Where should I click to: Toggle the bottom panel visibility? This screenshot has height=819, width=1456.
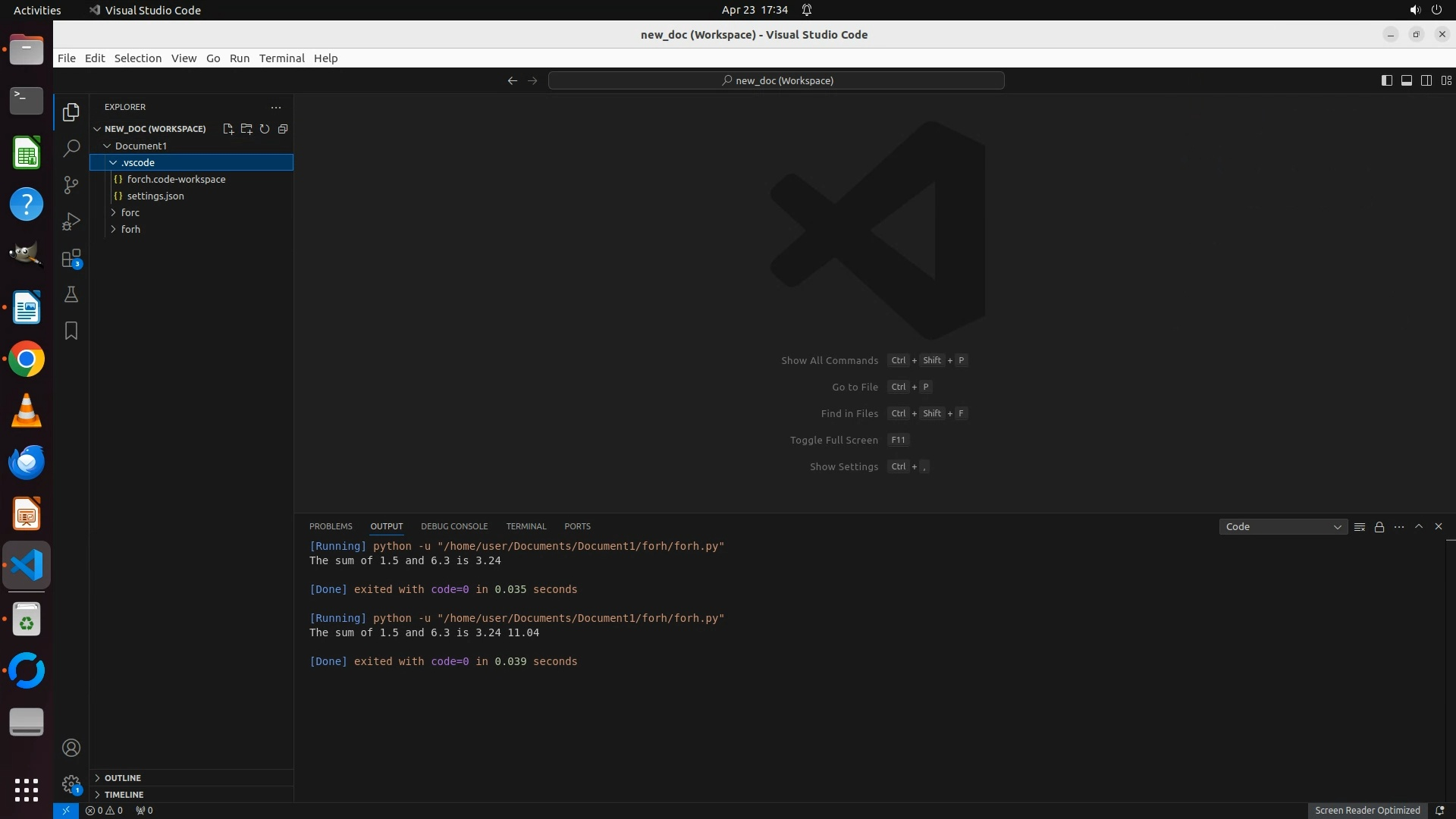tap(1406, 80)
